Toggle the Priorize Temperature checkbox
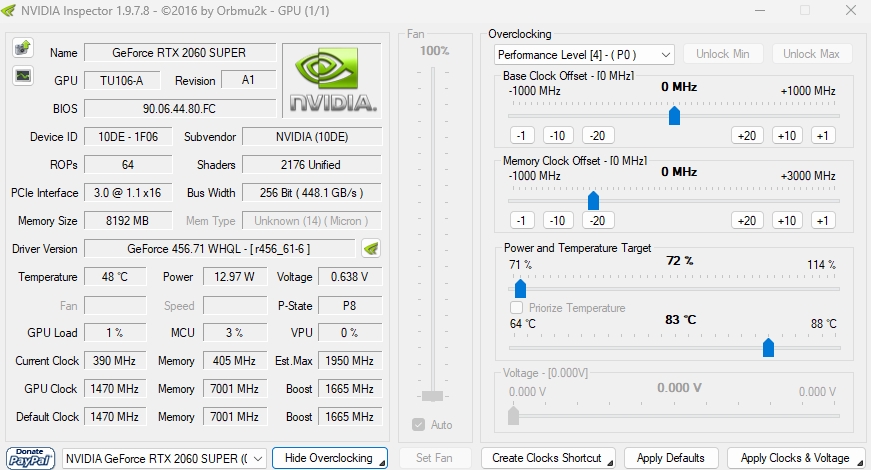Viewport: 871px width, 470px height. pyautogui.click(x=517, y=308)
